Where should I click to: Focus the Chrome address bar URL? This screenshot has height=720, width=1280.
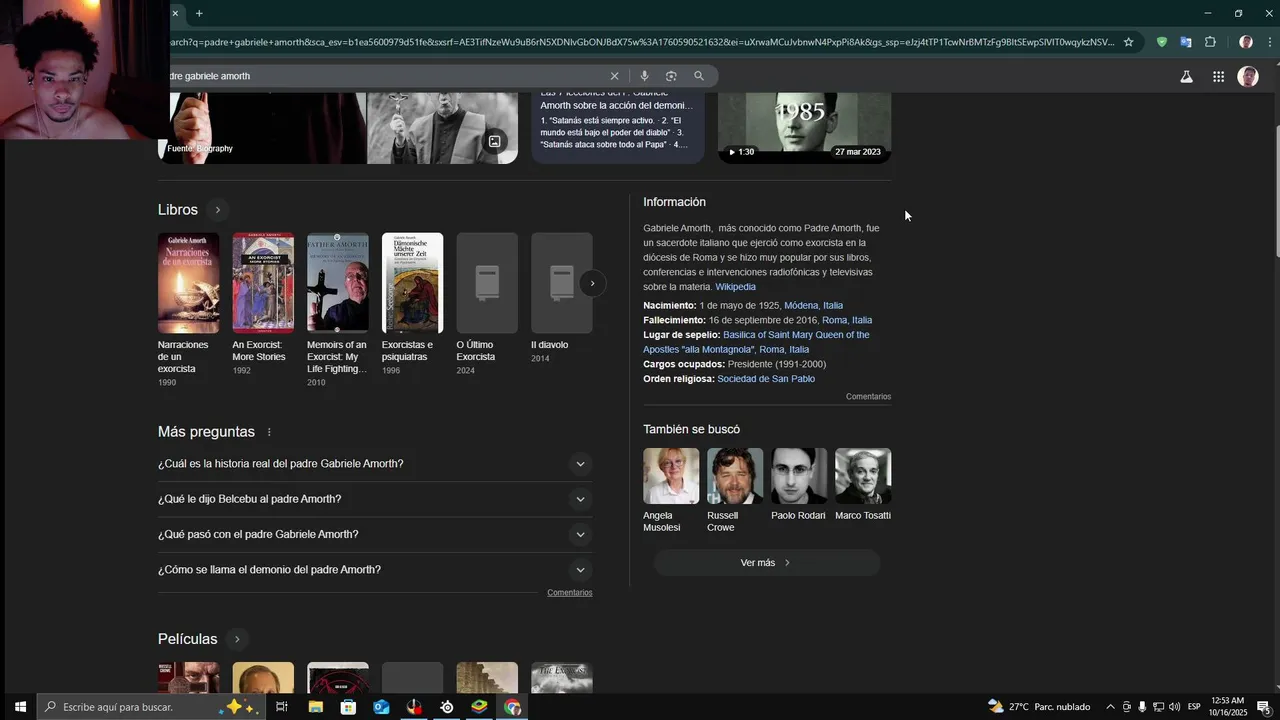point(640,42)
